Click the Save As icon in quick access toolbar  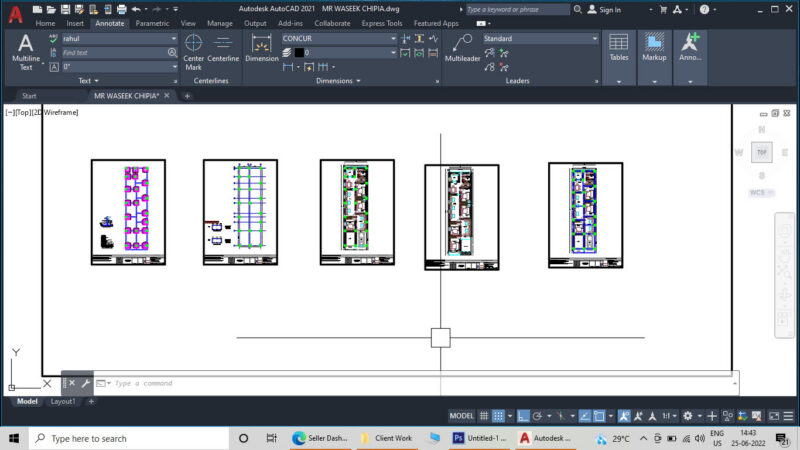pos(79,9)
